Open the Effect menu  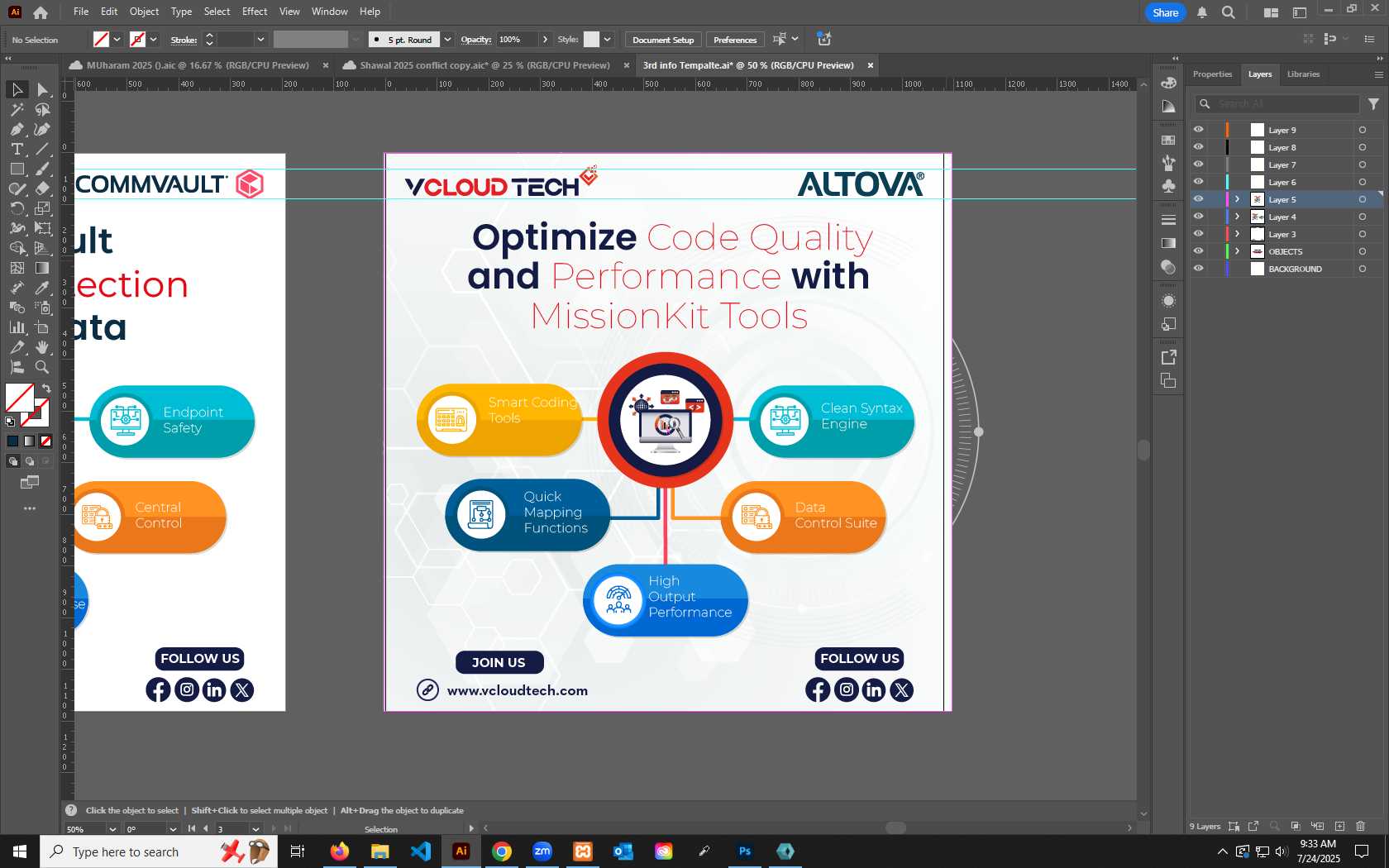(x=255, y=12)
